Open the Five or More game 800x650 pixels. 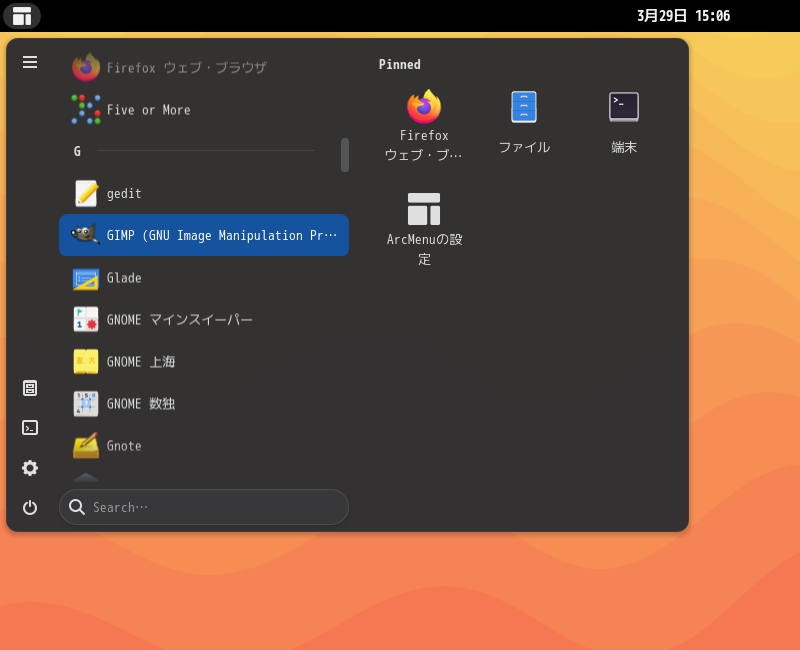(x=204, y=110)
